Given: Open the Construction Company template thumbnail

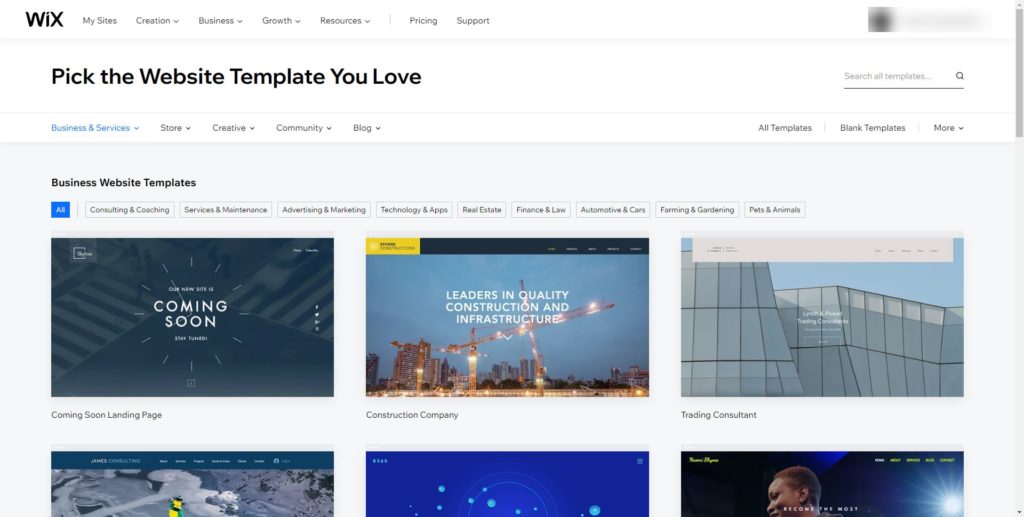Looking at the screenshot, I should pos(507,317).
